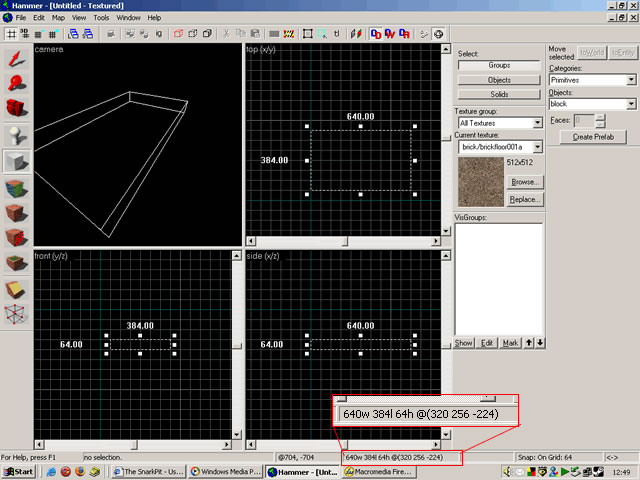Open the Objects dropdown showing block
The image size is (640, 480).
pos(631,103)
